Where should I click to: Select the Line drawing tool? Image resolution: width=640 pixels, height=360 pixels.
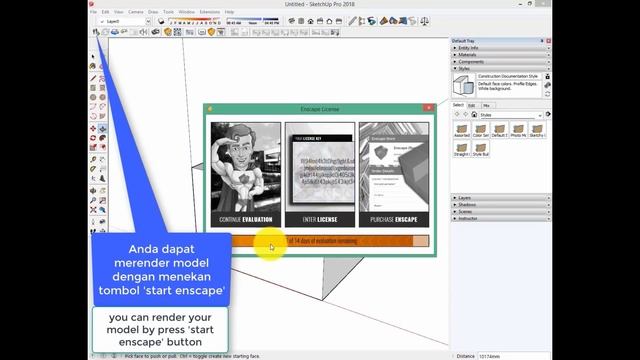click(93, 78)
